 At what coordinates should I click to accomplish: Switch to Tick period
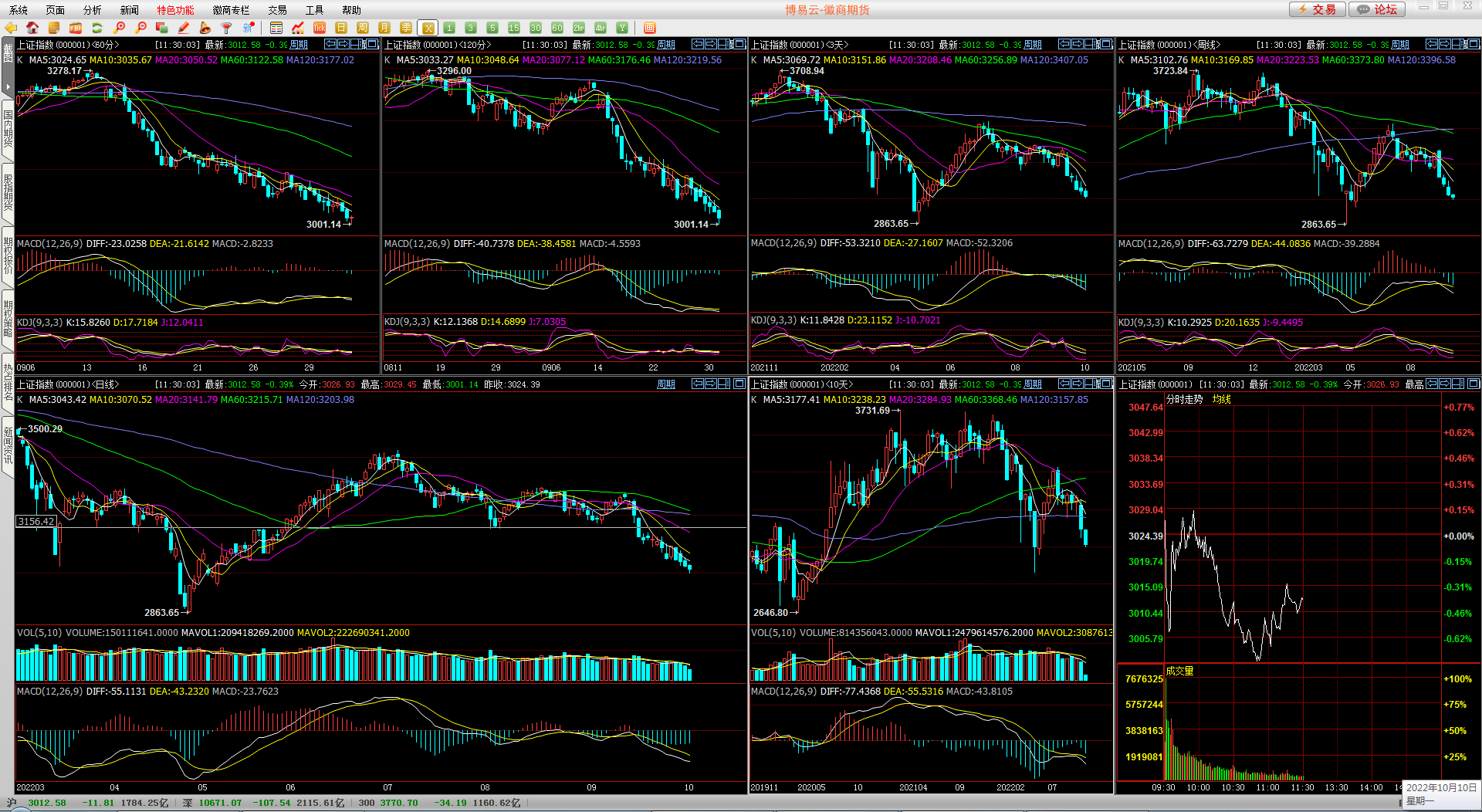(320, 28)
